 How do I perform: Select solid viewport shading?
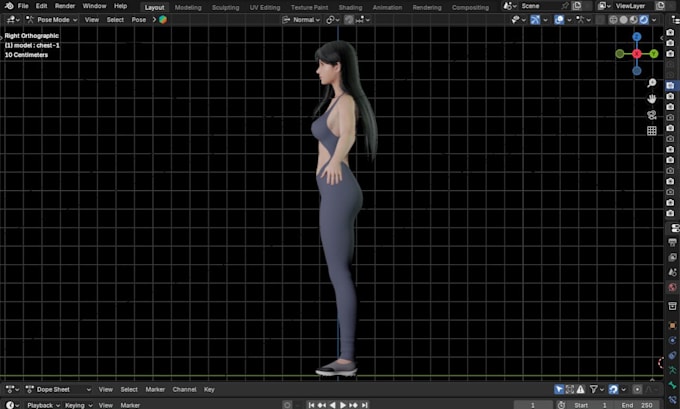[624, 20]
